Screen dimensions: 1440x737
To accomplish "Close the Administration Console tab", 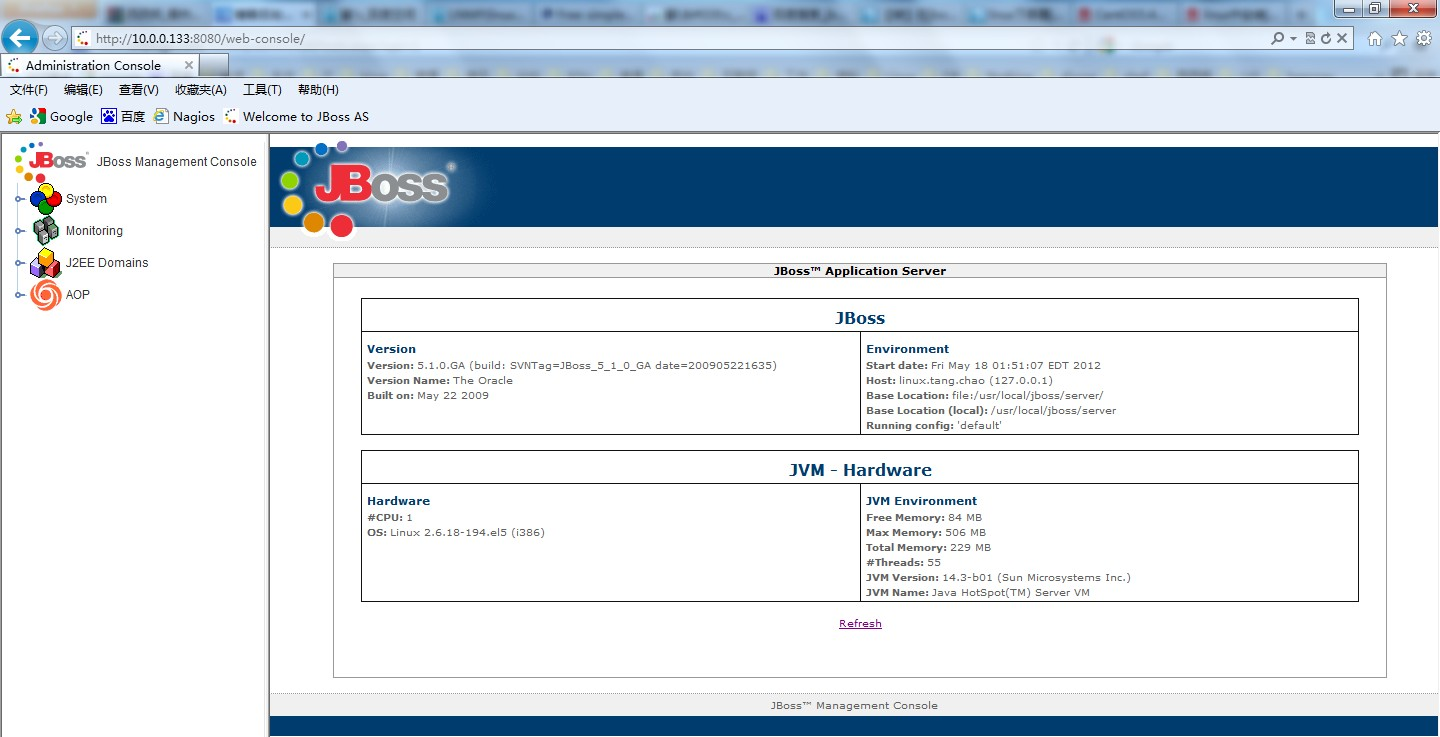I will coord(189,65).
